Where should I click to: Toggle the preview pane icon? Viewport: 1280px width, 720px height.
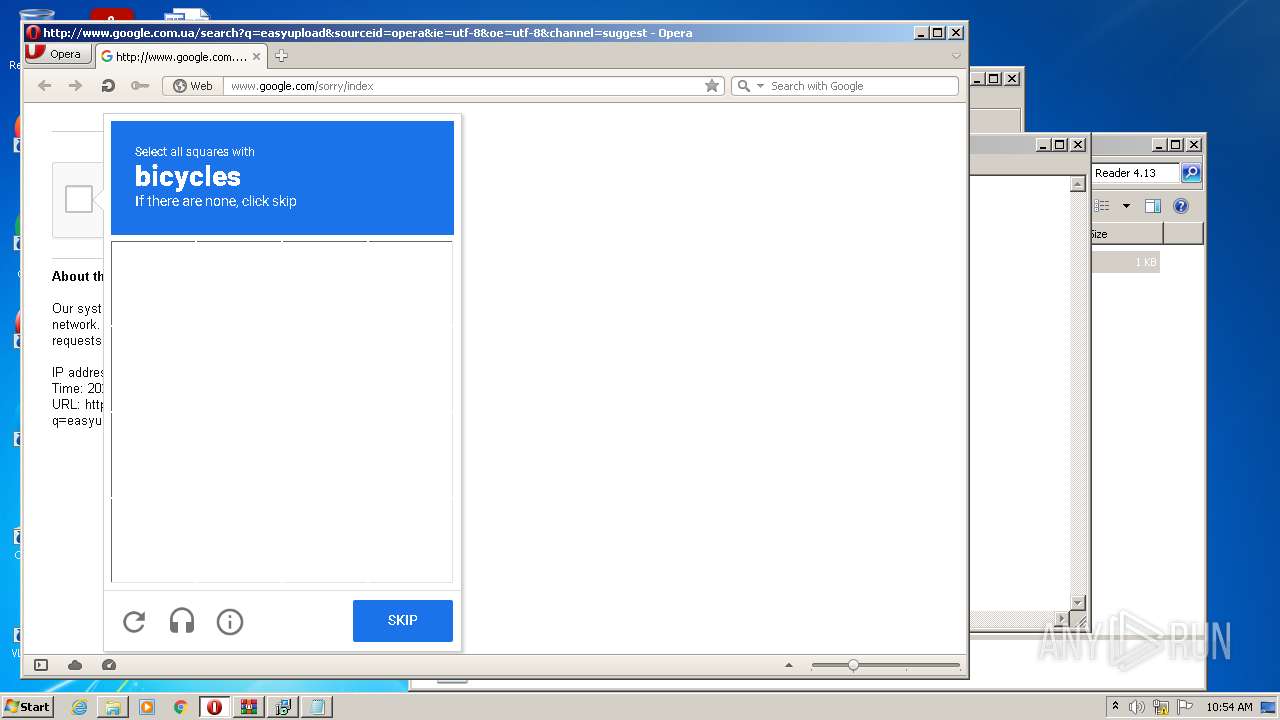coord(1153,206)
